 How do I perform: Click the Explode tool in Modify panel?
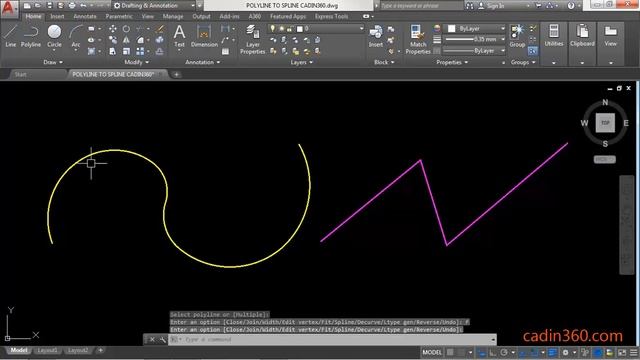(x=160, y=40)
